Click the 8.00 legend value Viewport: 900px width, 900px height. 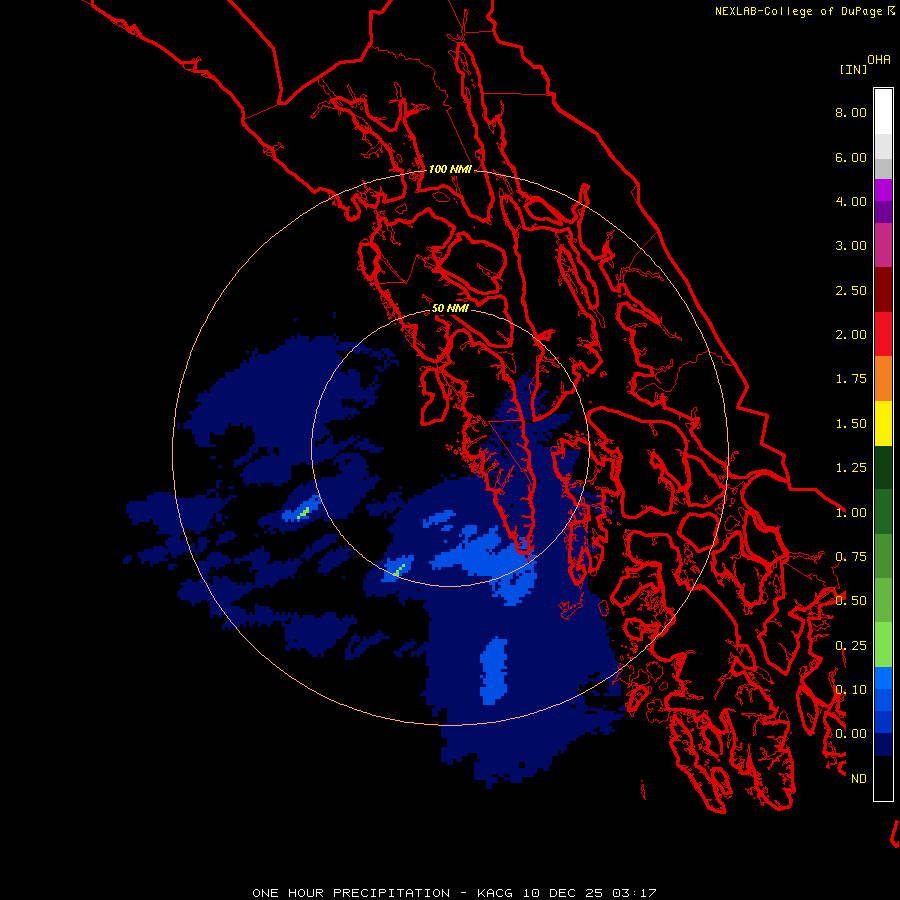851,112
